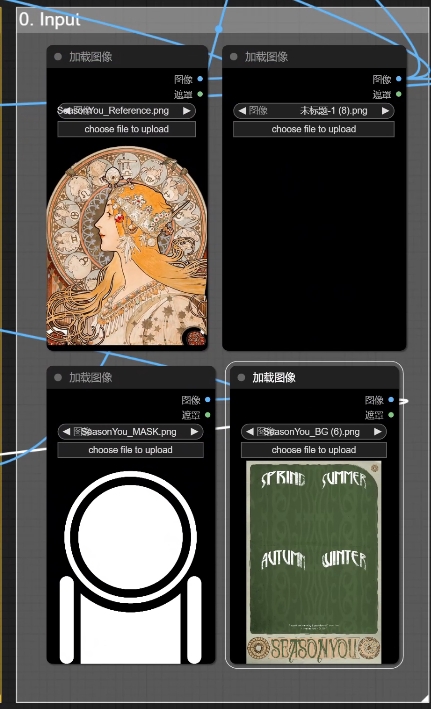431x709 pixels.
Task: Select the 加载图像 title of the SeasonYou_BG node
Action: tap(274, 377)
